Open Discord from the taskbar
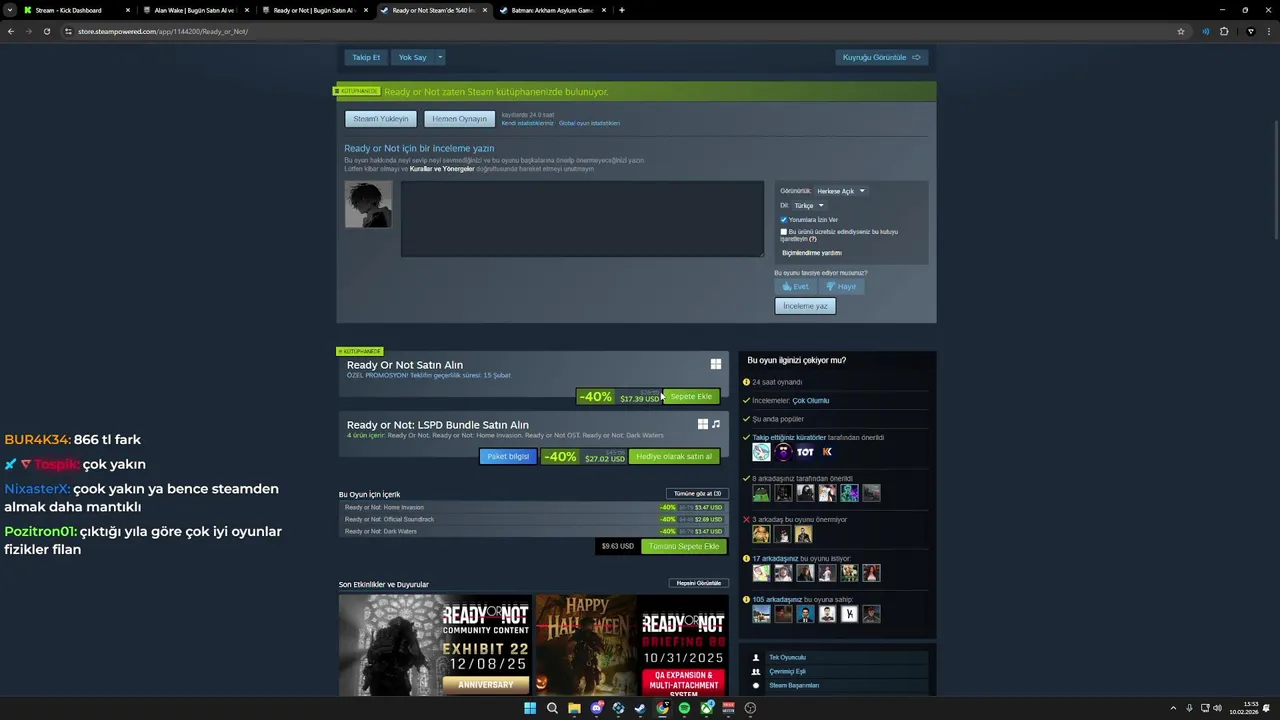The height and width of the screenshot is (720, 1280). coord(596,708)
